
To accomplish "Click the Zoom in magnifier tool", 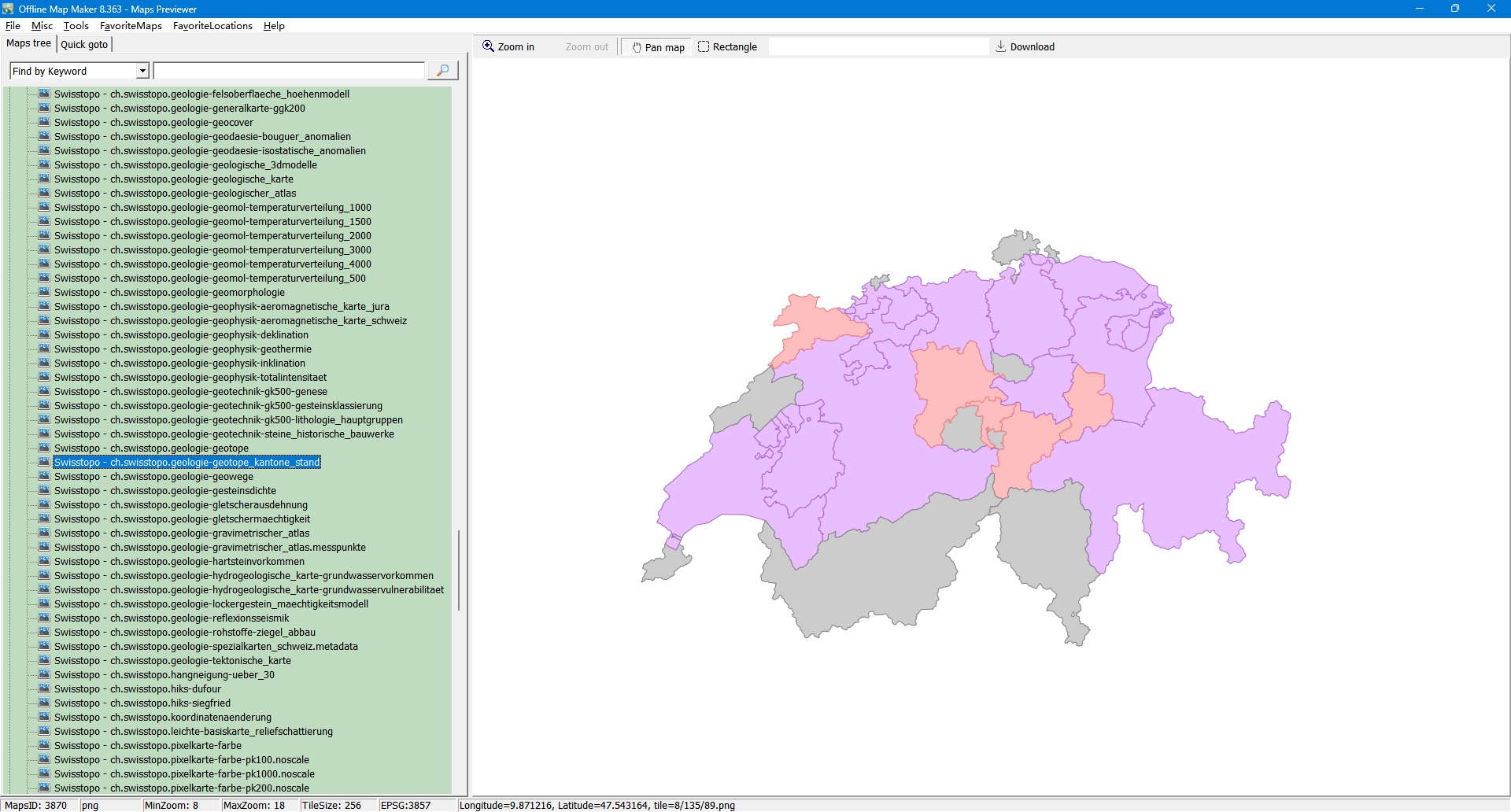I will (x=508, y=47).
